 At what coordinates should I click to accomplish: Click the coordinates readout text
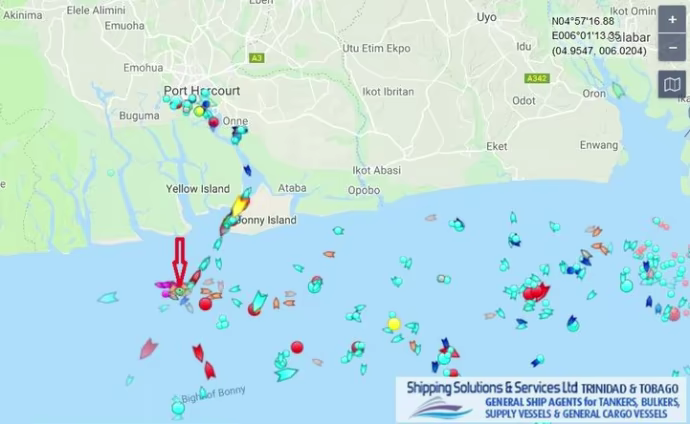pyautogui.click(x=599, y=36)
